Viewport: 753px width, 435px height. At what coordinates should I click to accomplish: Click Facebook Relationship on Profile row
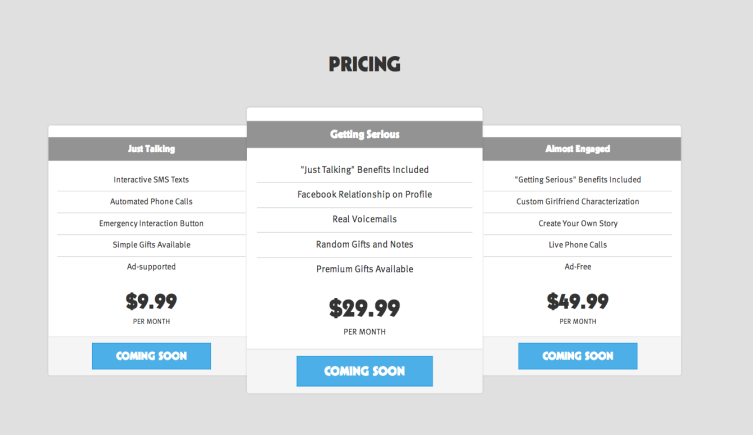point(364,194)
